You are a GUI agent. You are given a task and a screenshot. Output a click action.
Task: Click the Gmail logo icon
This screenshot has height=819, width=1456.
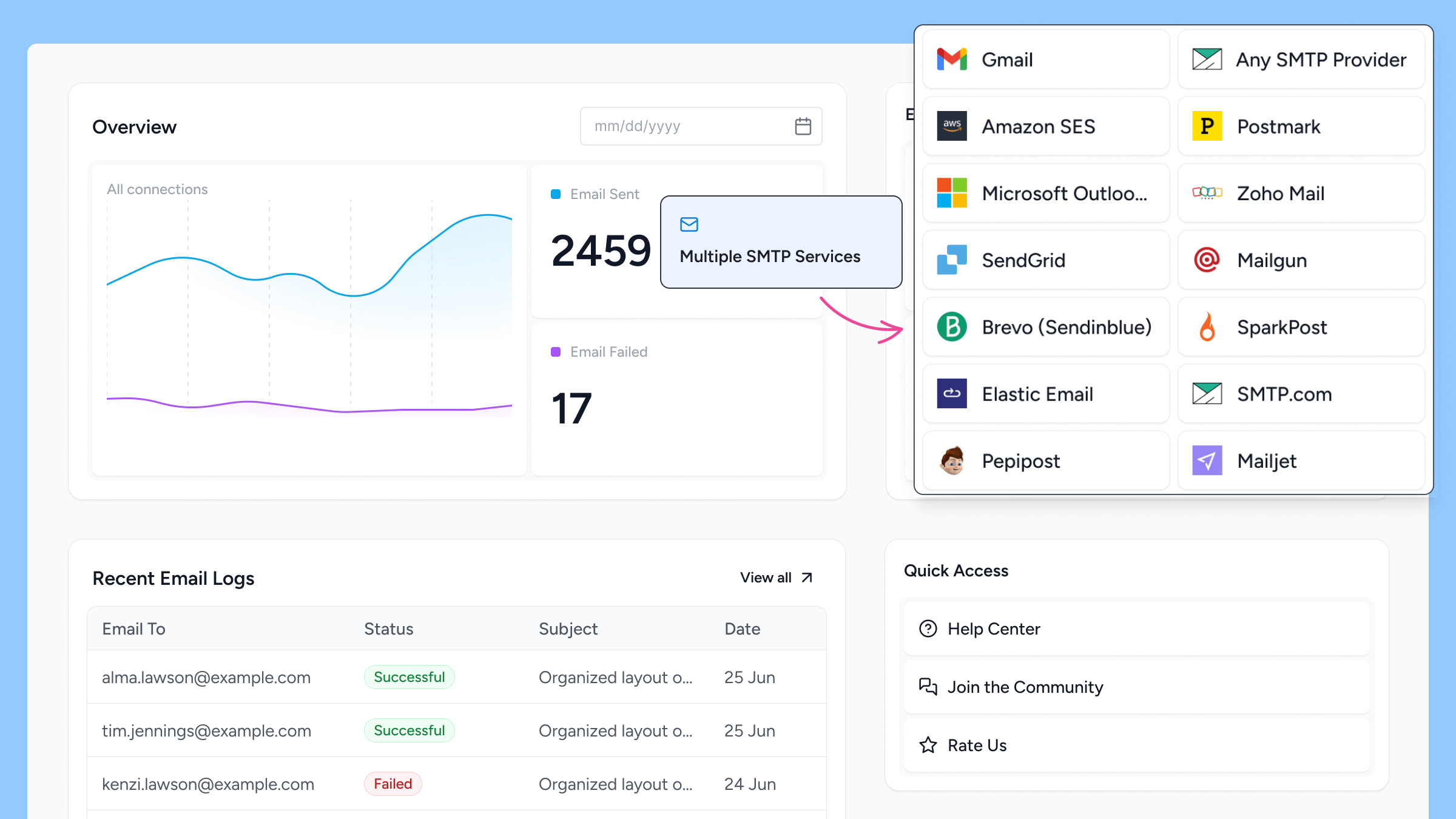(x=952, y=59)
